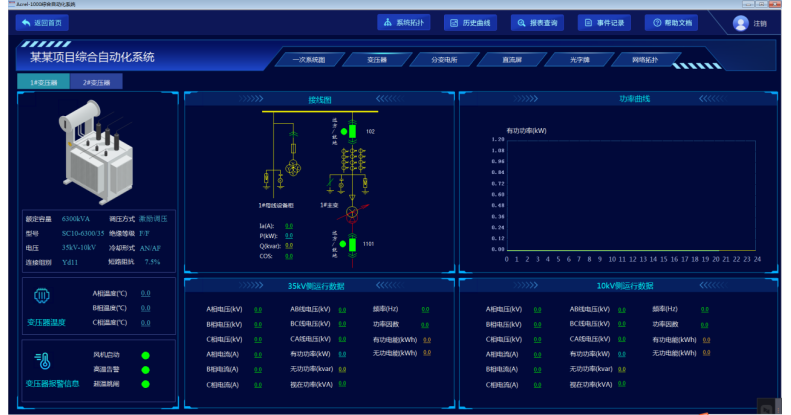Switch to 分变电所 tab
This screenshot has height=415, width=791.
444,60
